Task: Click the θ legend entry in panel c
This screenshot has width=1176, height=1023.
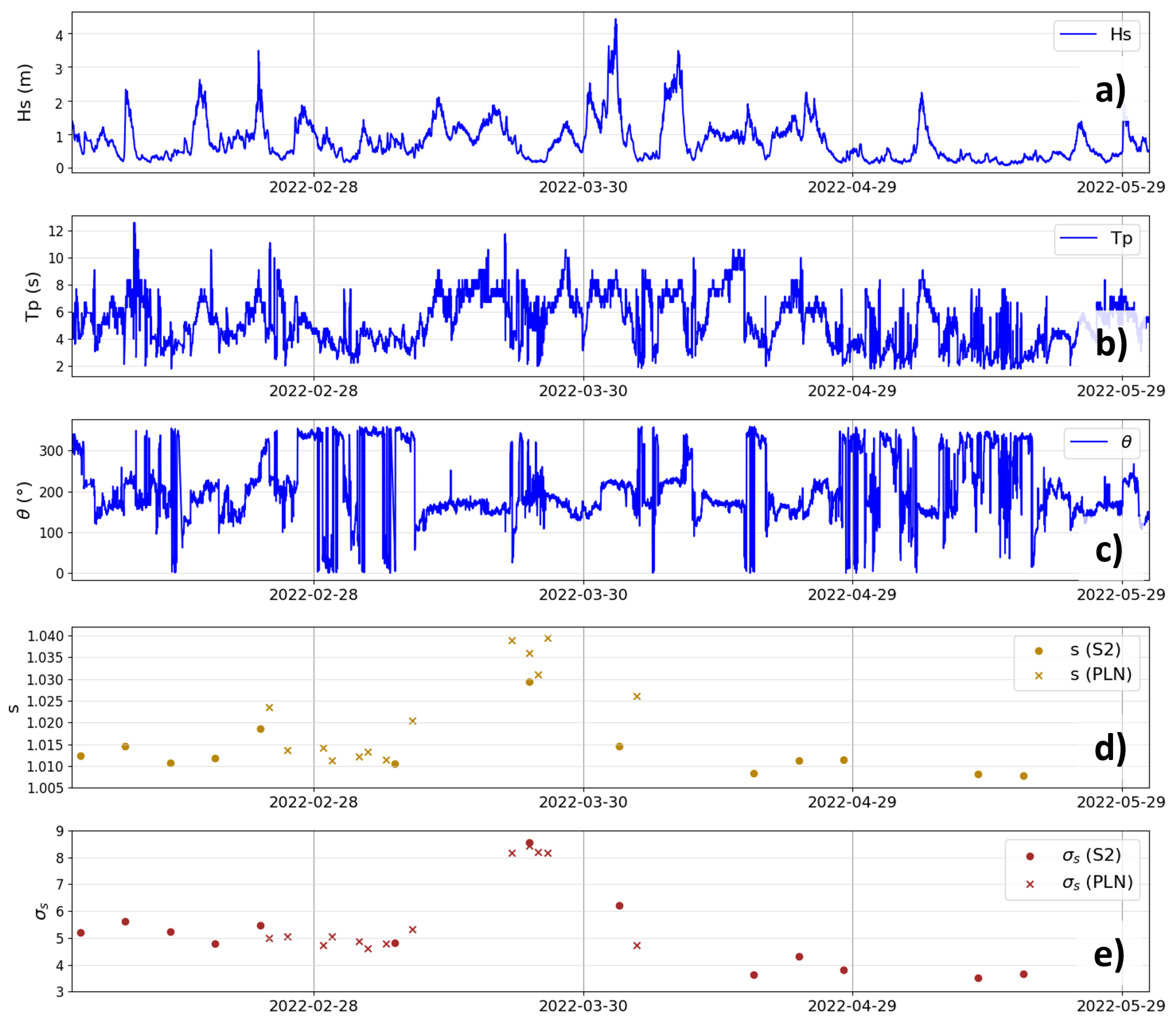Action: point(1101,443)
